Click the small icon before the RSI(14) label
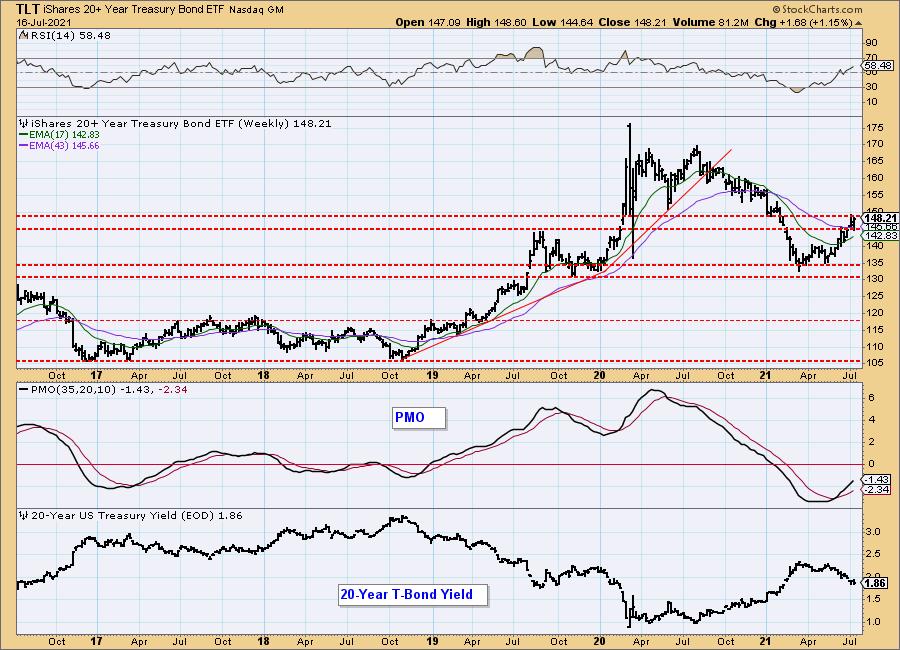The height and width of the screenshot is (650, 900). pos(24,36)
